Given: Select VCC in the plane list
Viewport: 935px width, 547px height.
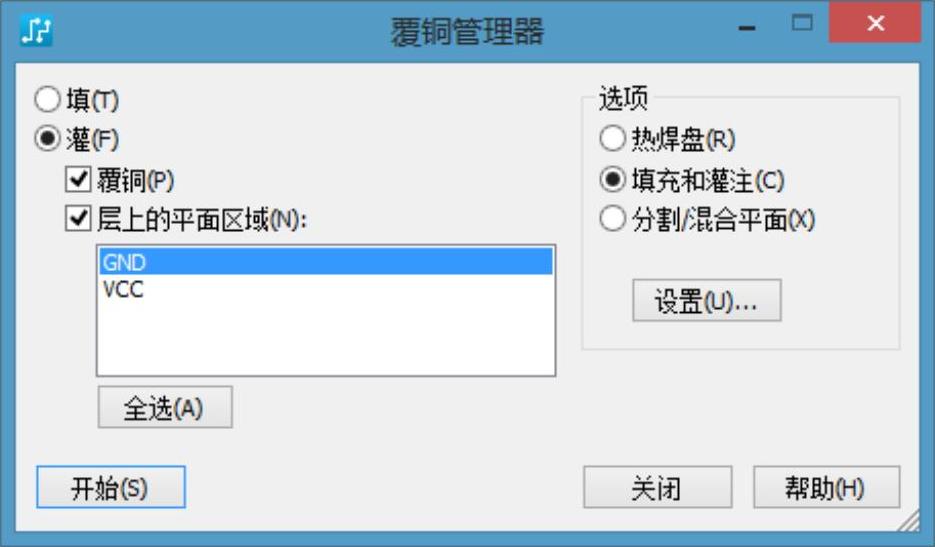Looking at the screenshot, I should pyautogui.click(x=326, y=289).
